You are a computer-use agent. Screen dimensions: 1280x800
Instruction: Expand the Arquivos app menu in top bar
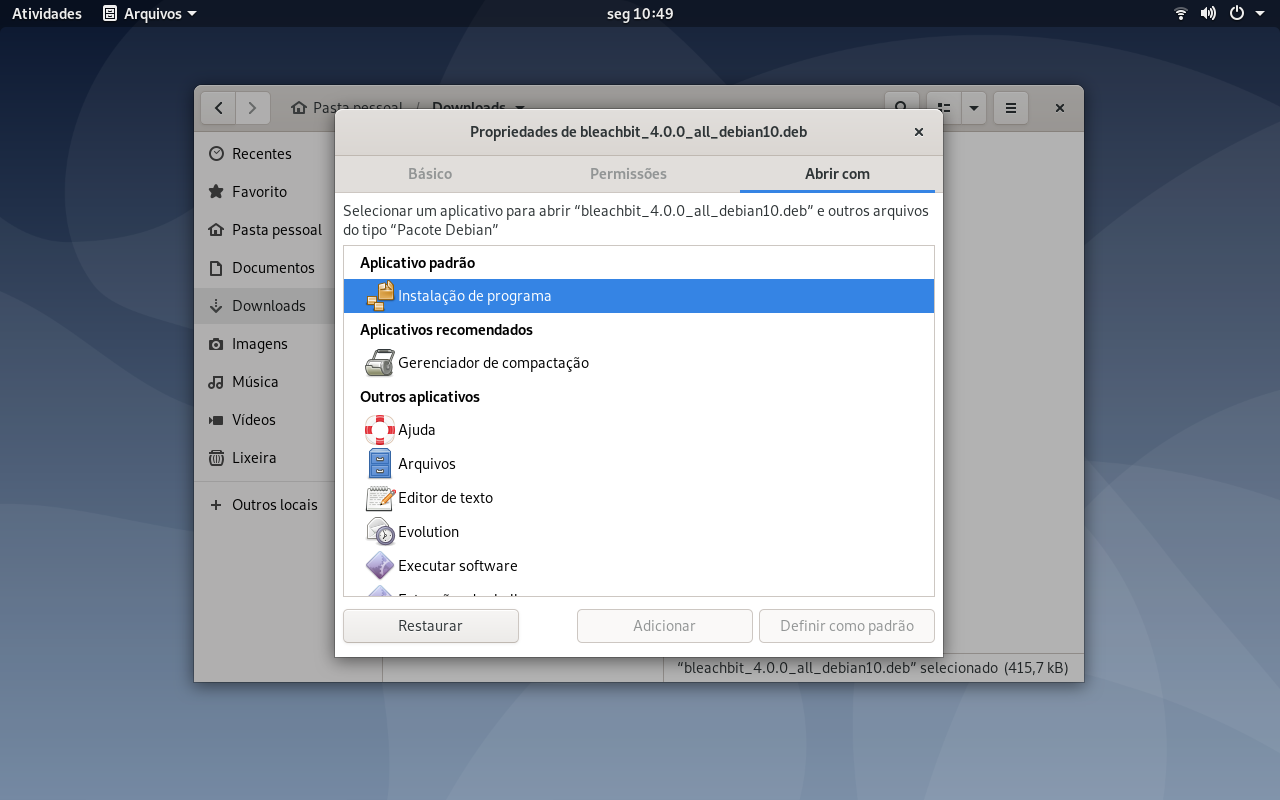(x=150, y=14)
